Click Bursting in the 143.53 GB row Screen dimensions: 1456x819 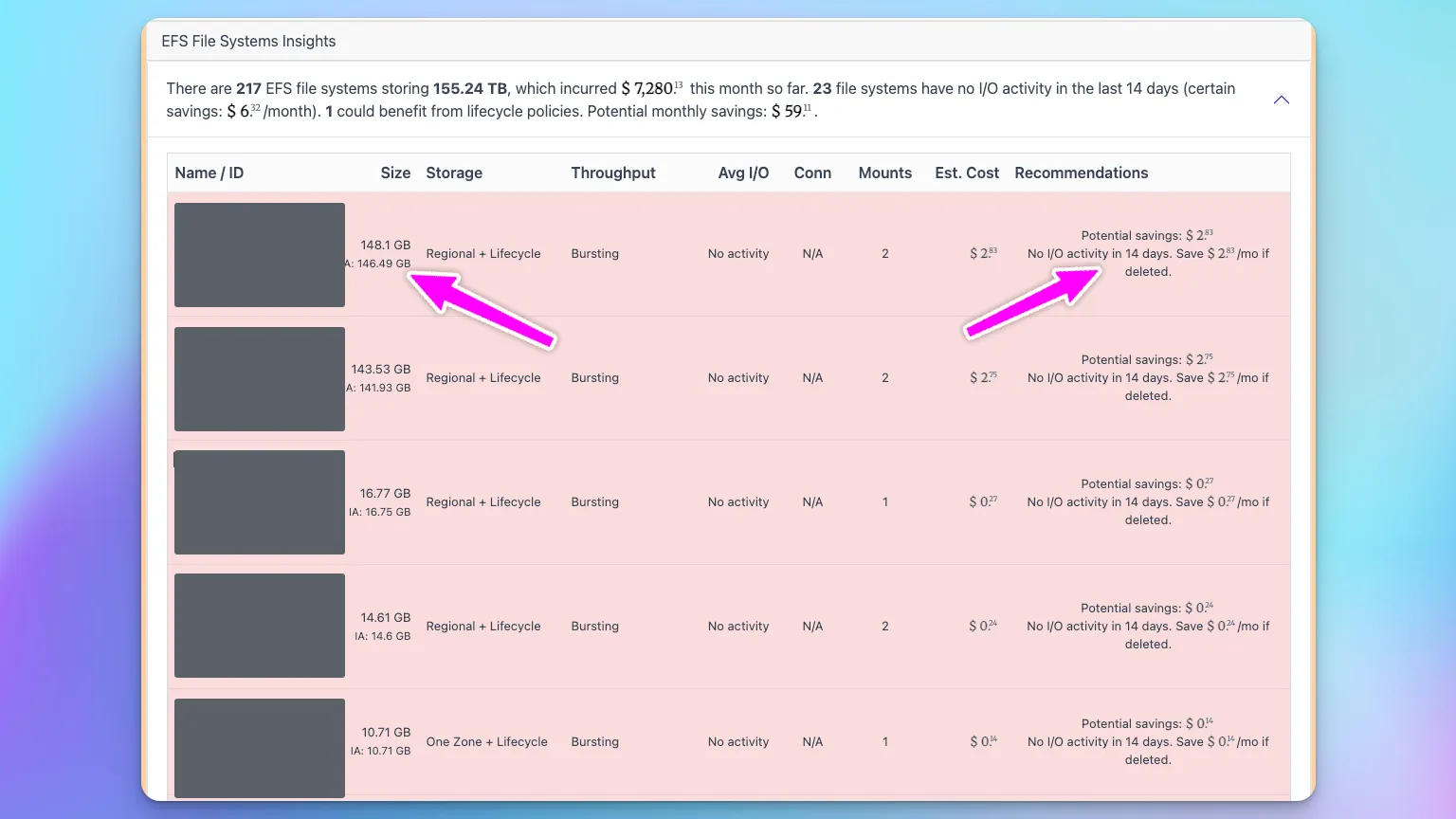pyautogui.click(x=595, y=377)
